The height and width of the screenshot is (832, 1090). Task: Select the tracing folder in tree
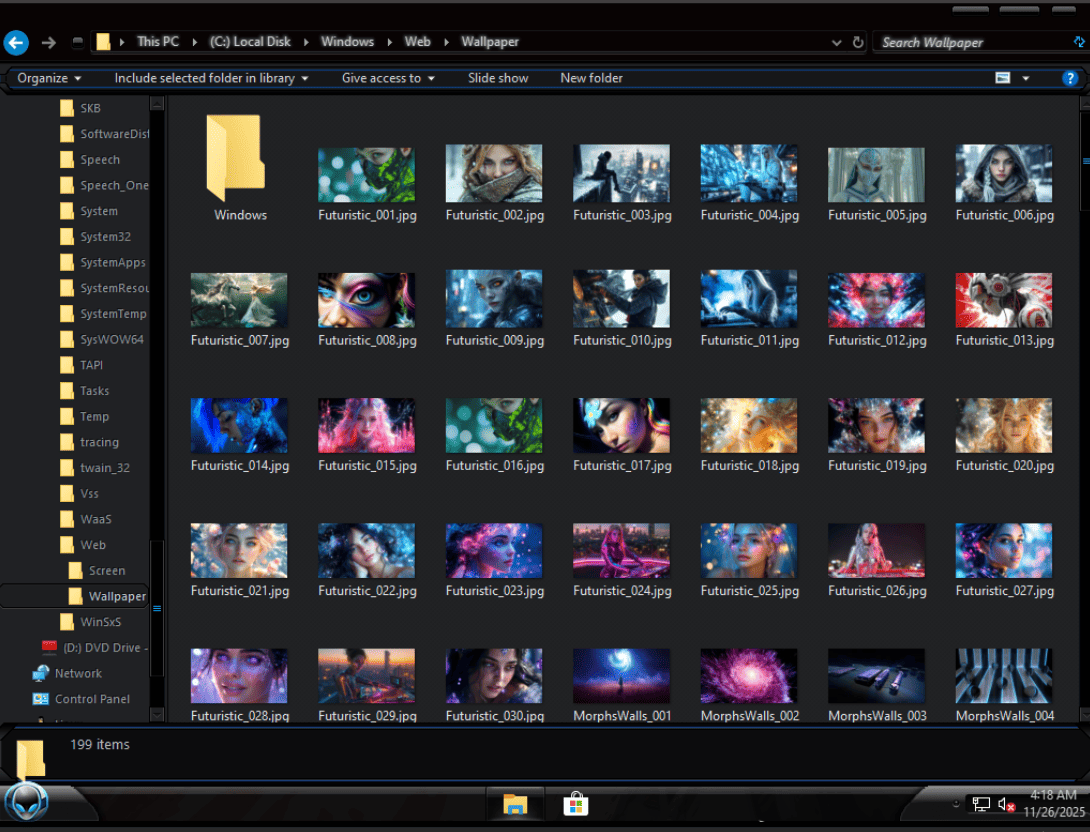pyautogui.click(x=89, y=442)
